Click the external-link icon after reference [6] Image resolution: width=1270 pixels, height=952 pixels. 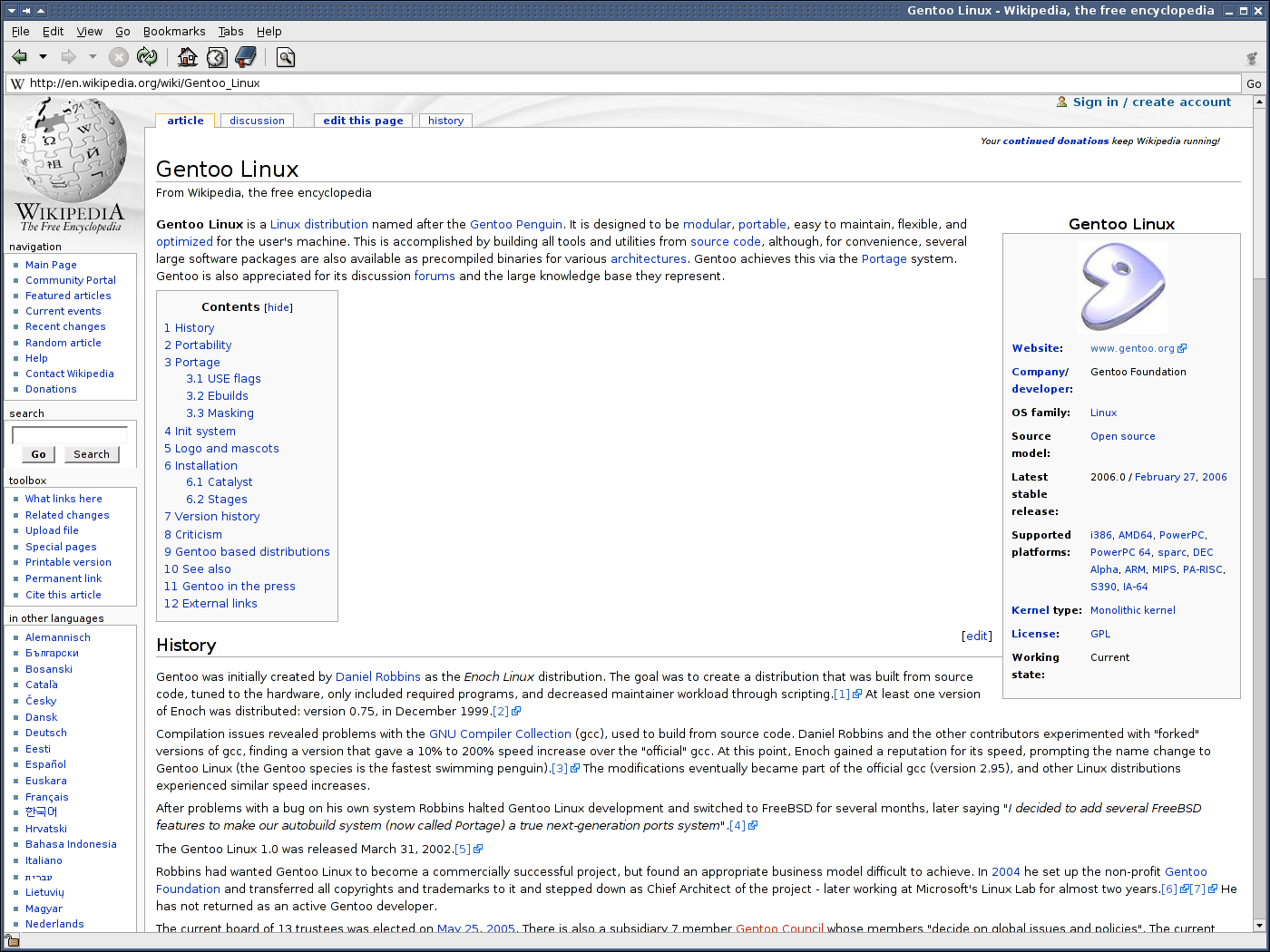1185,889
